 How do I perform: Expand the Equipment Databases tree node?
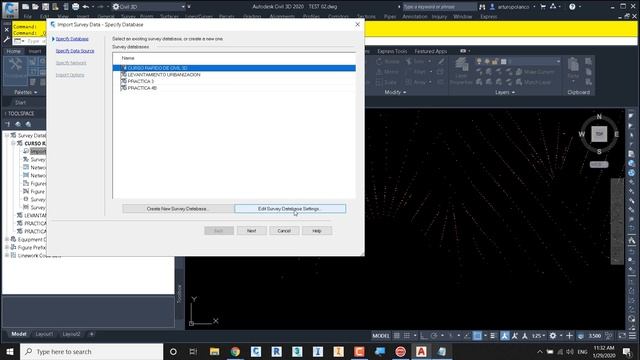[7, 239]
